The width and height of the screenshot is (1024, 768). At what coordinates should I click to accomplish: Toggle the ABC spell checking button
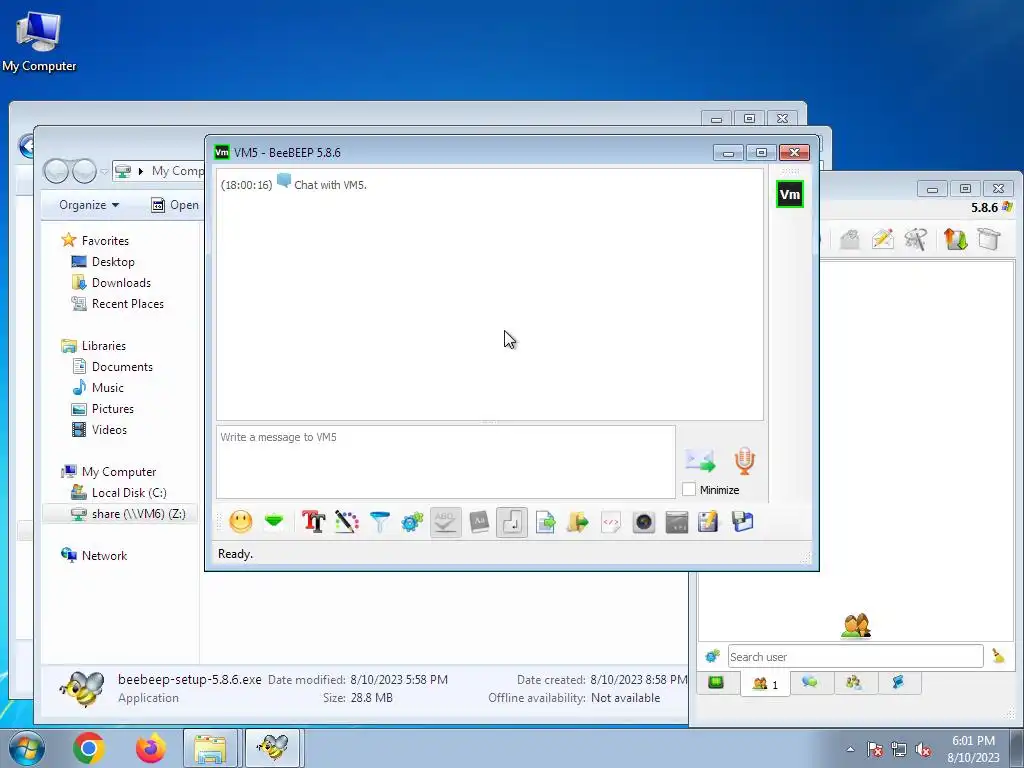[x=445, y=522]
